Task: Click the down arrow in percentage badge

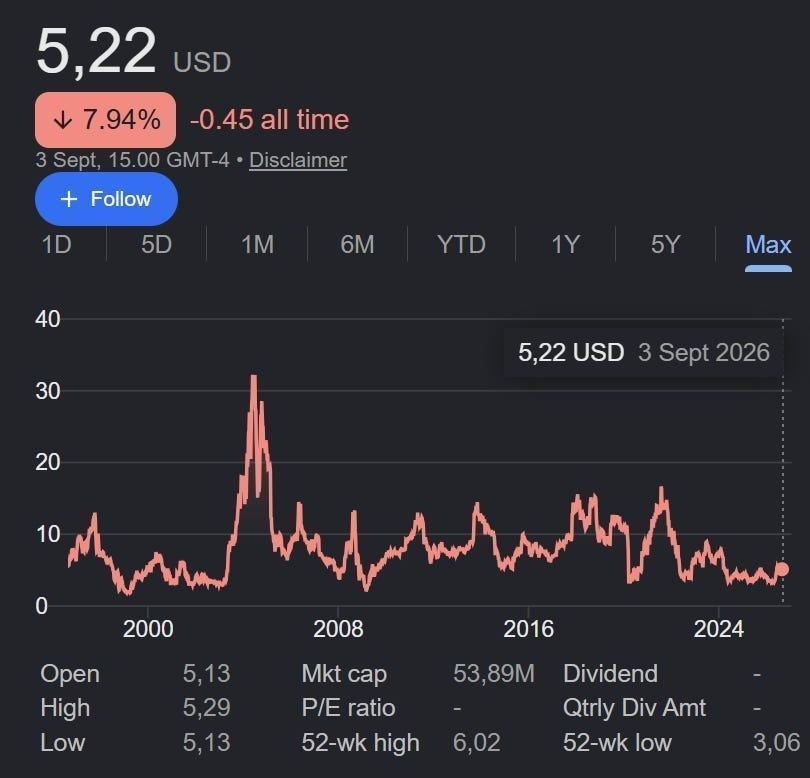Action: tap(63, 120)
